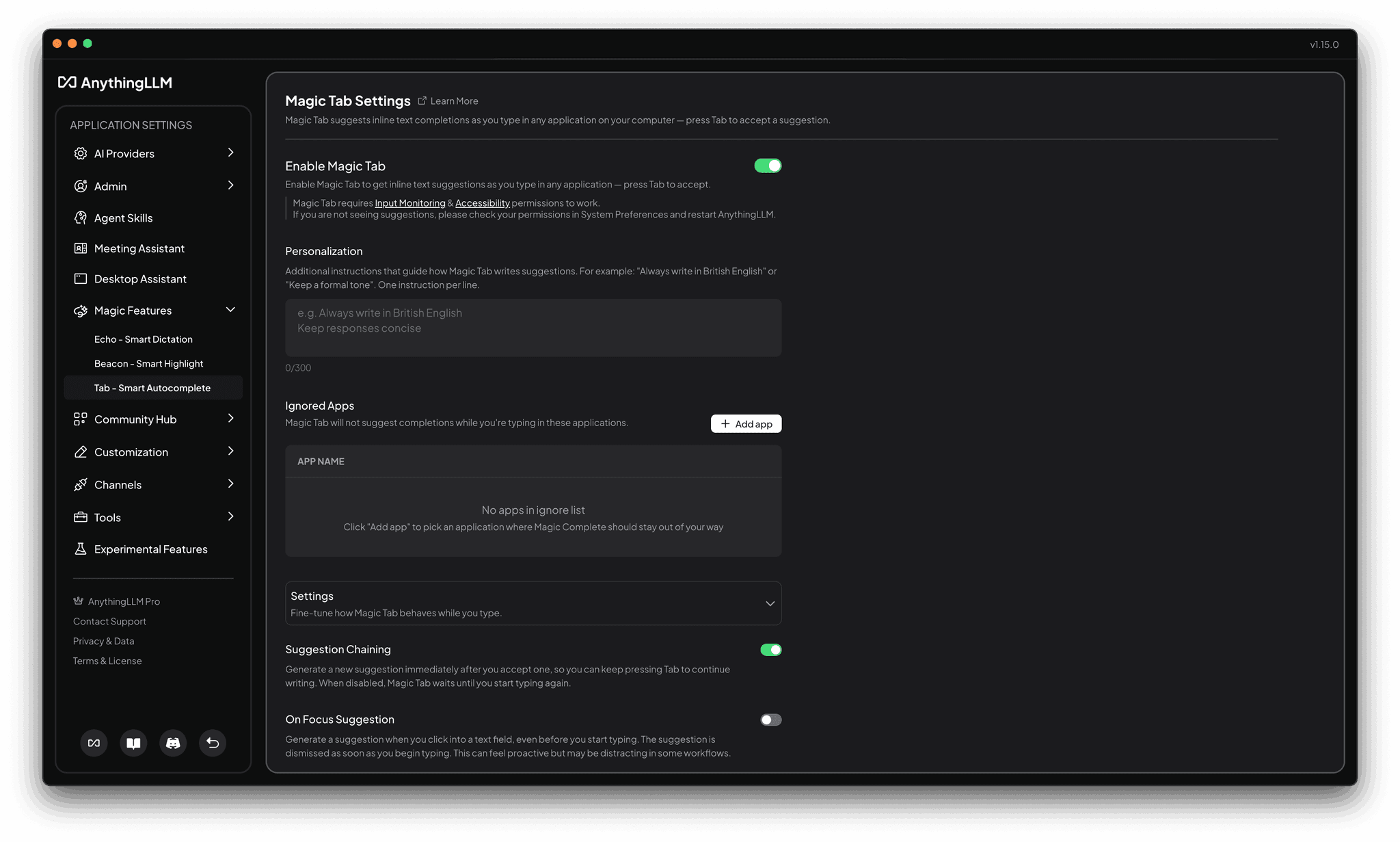Click the Desktop Assistant window icon
The image size is (1400, 842).
coord(81,278)
